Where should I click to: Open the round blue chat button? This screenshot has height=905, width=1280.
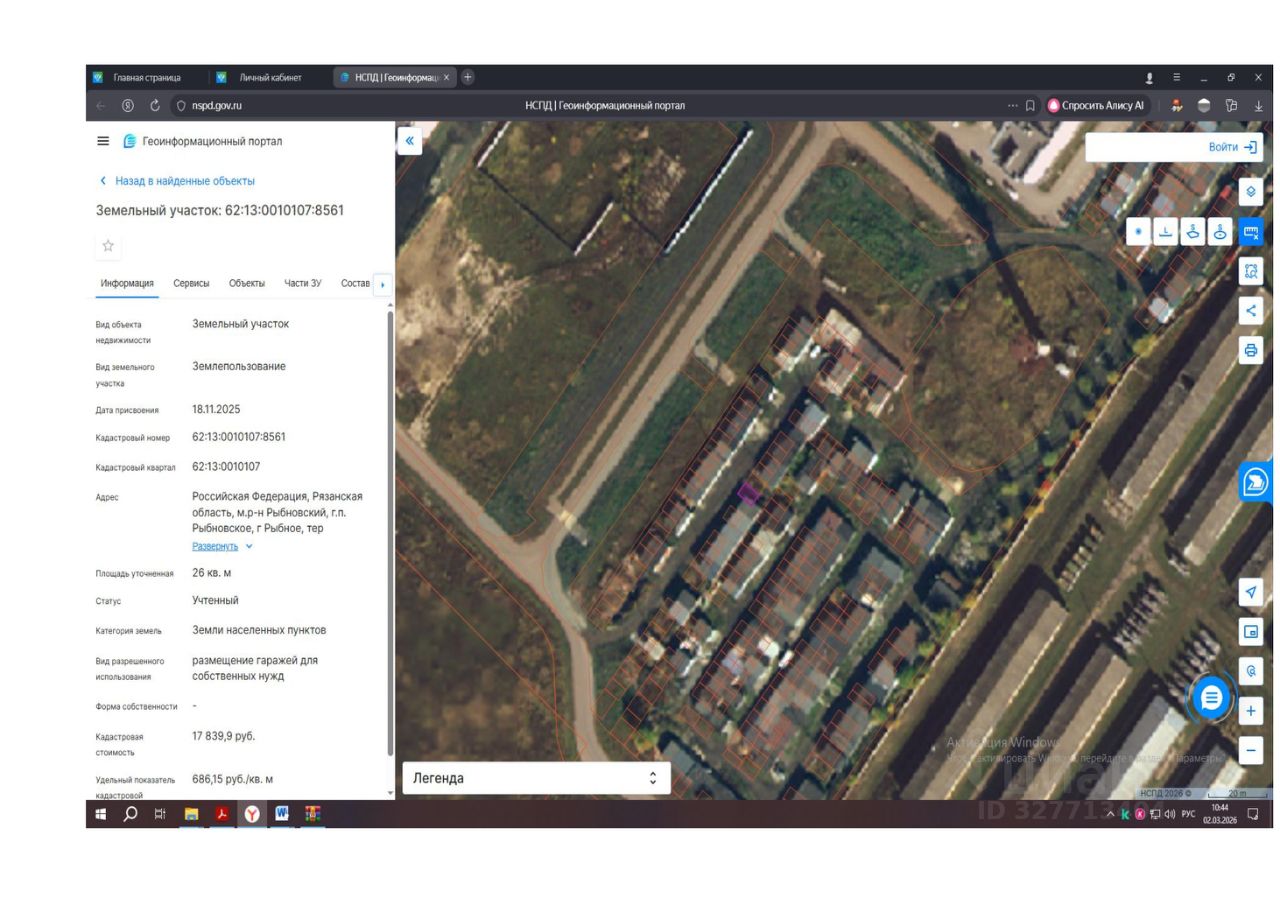[1212, 697]
